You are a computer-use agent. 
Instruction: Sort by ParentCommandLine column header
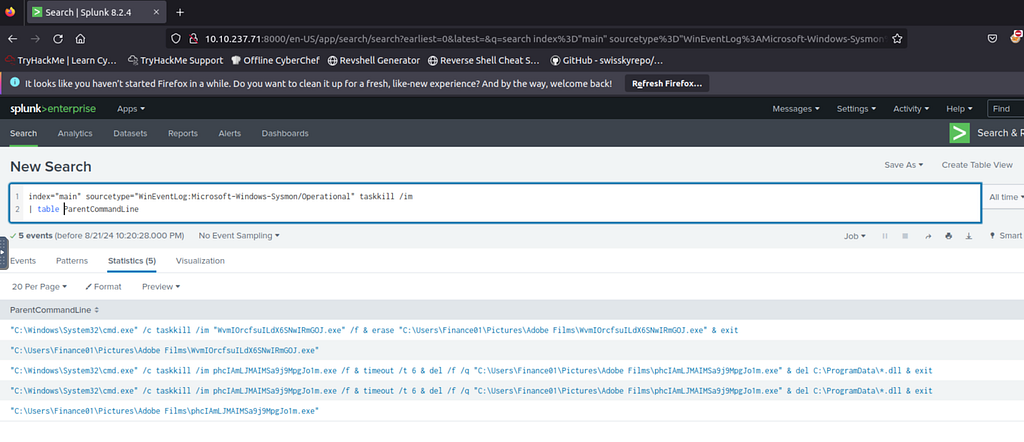(x=55, y=309)
